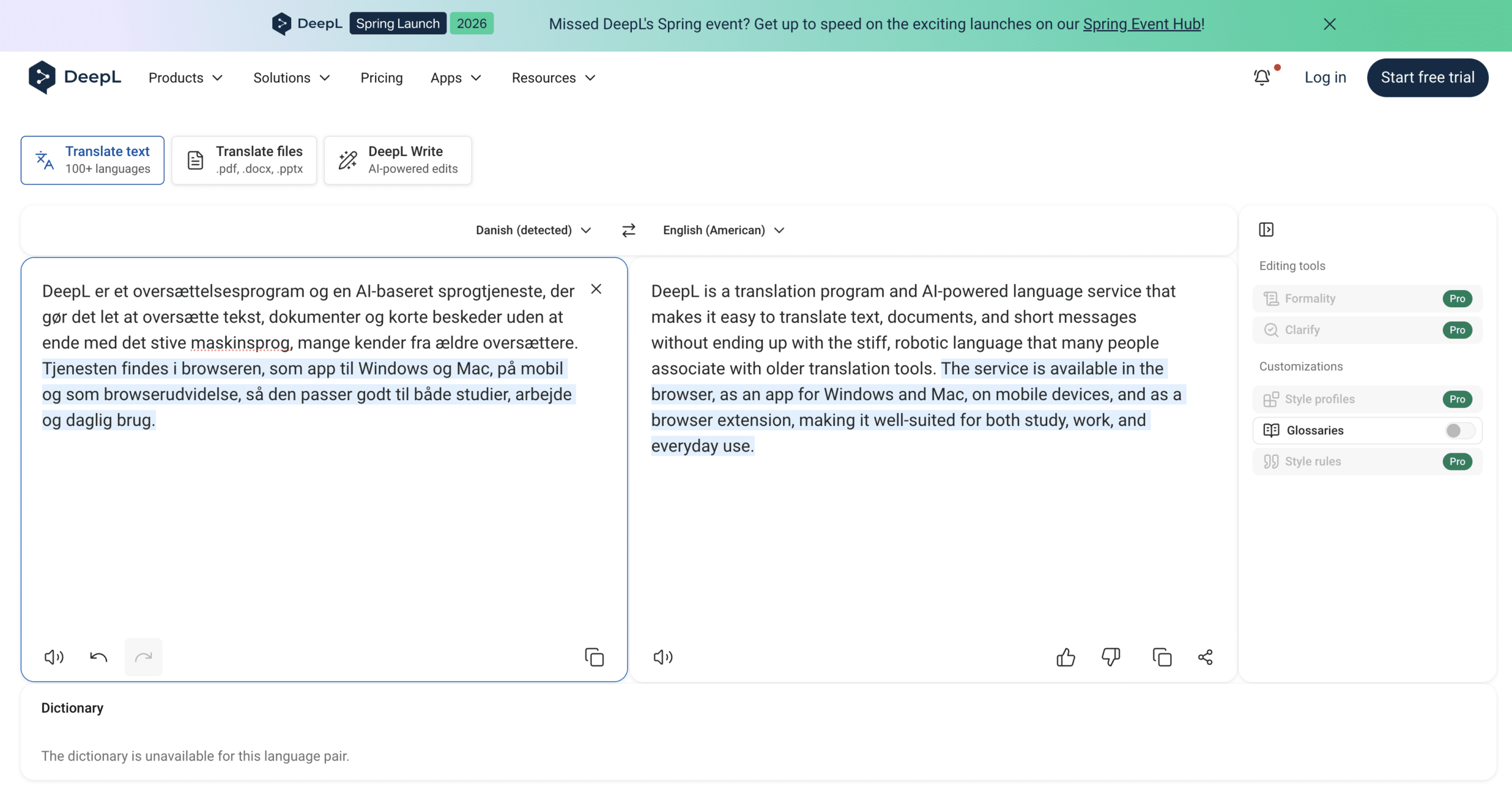Click the Dictionary heading
This screenshot has height=796, width=1512.
click(x=72, y=708)
